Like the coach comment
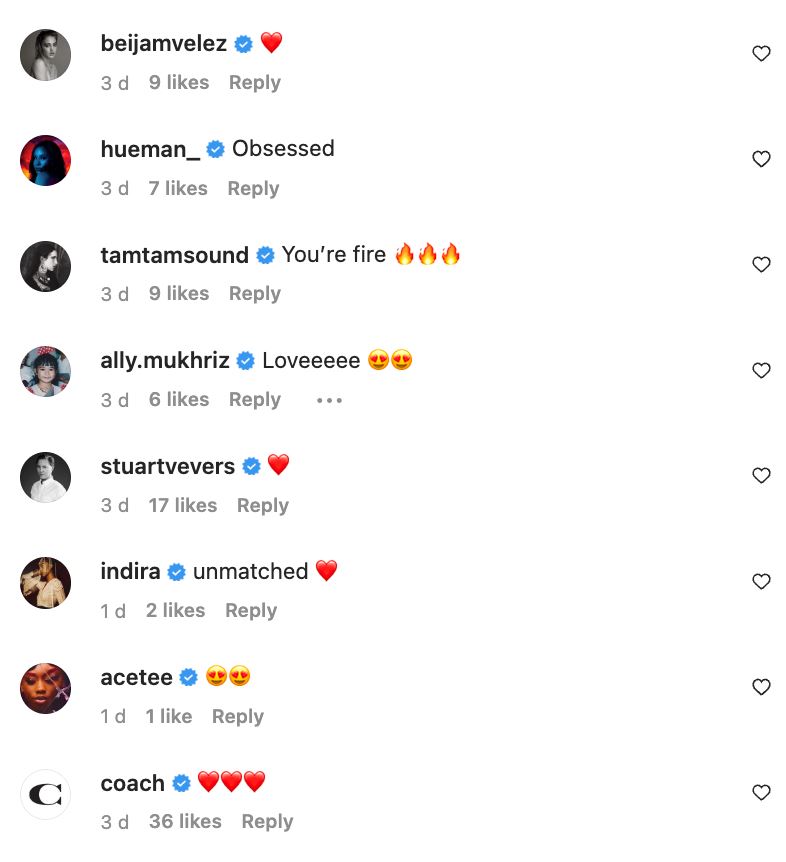 coord(761,793)
